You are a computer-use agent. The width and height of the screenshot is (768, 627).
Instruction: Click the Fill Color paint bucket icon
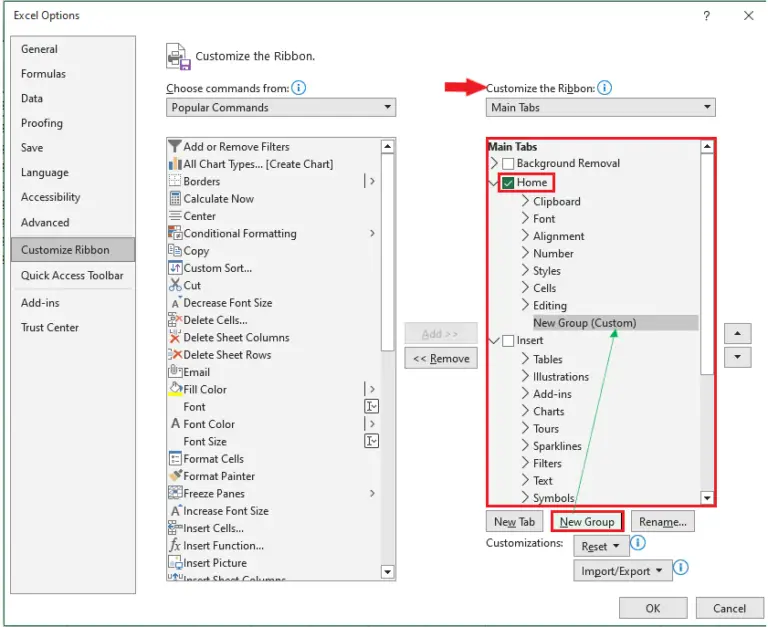(175, 389)
